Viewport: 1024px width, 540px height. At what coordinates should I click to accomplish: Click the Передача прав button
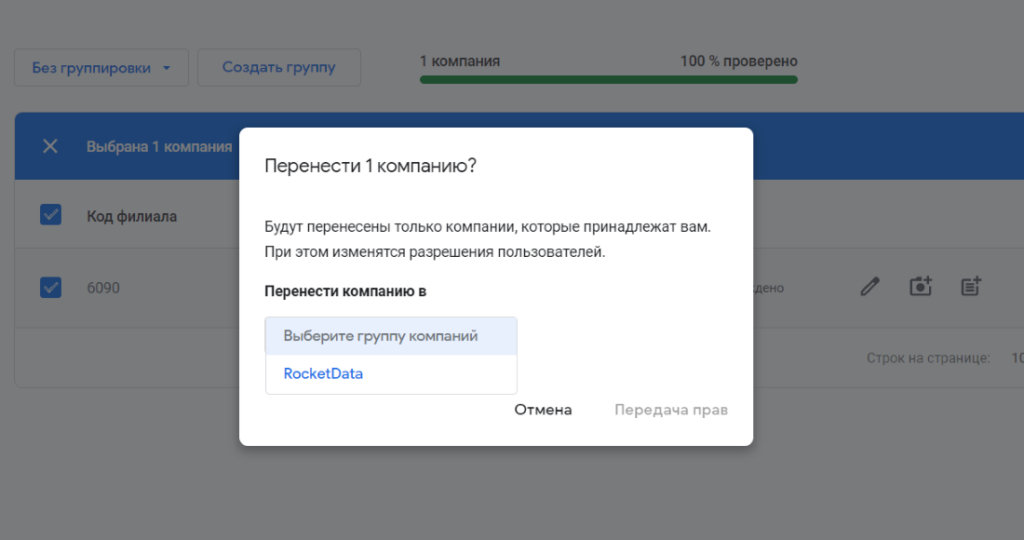point(671,410)
